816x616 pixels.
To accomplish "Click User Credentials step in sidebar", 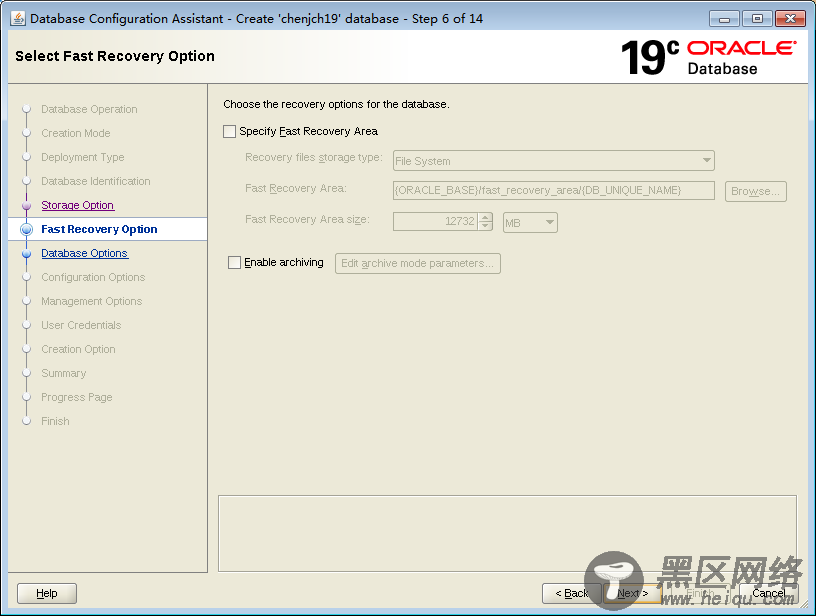I will 81,325.
